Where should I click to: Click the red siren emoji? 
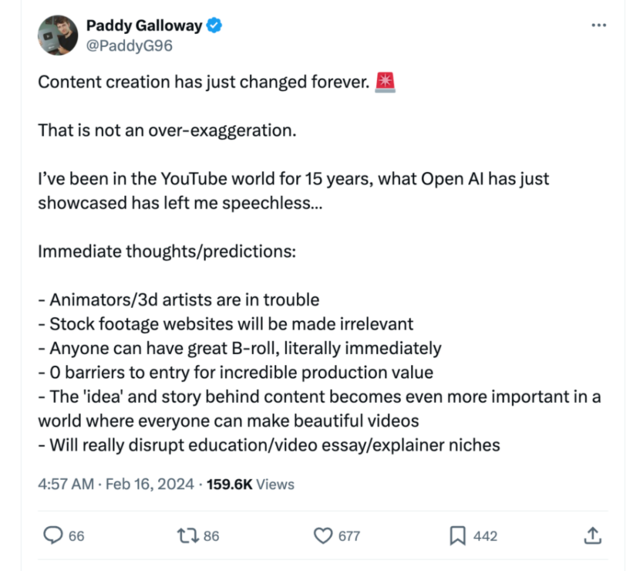[x=387, y=82]
